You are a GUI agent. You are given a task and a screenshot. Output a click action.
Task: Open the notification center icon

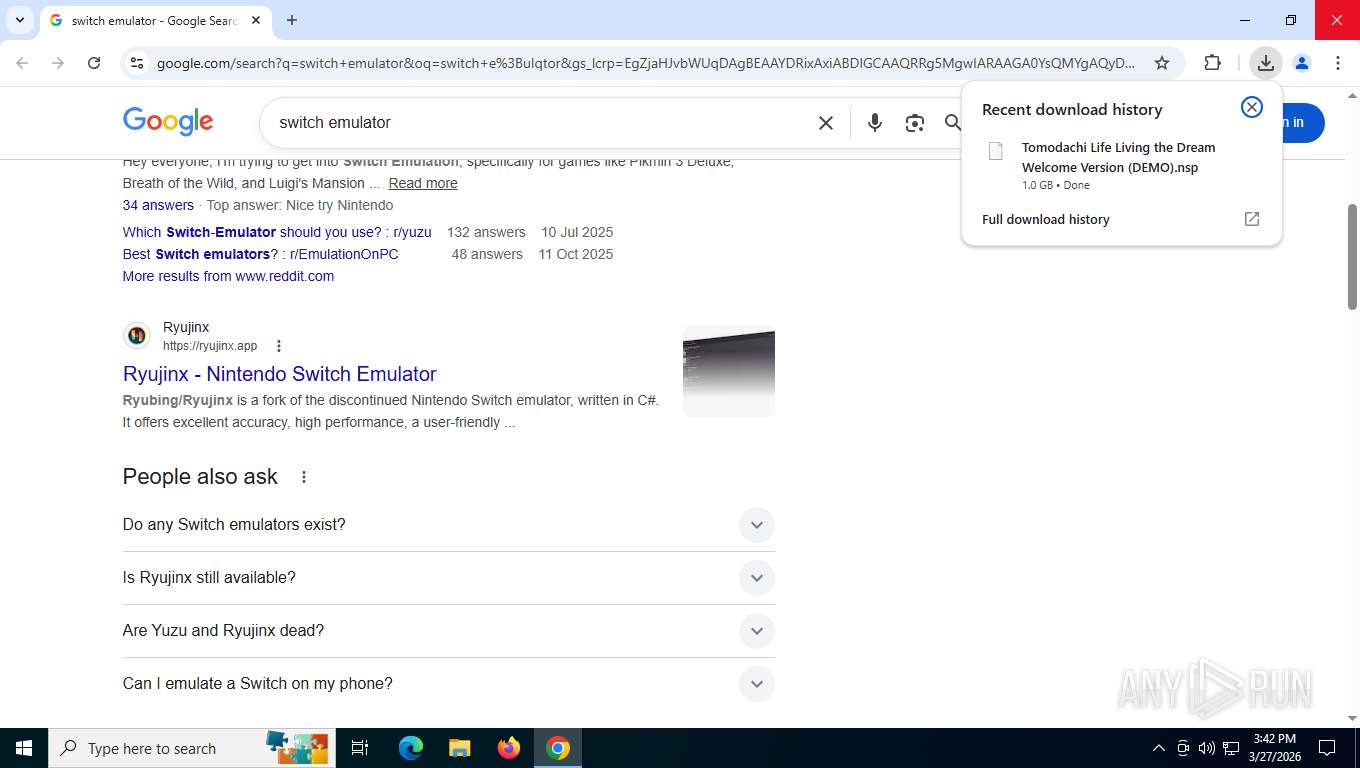1327,748
